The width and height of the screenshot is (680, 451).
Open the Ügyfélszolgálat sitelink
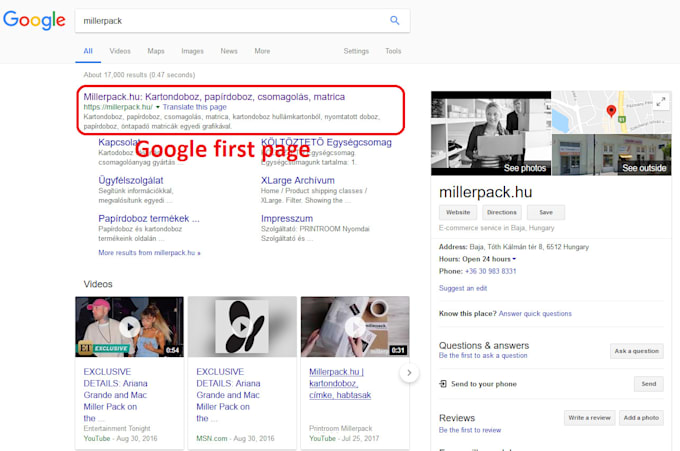(131, 180)
